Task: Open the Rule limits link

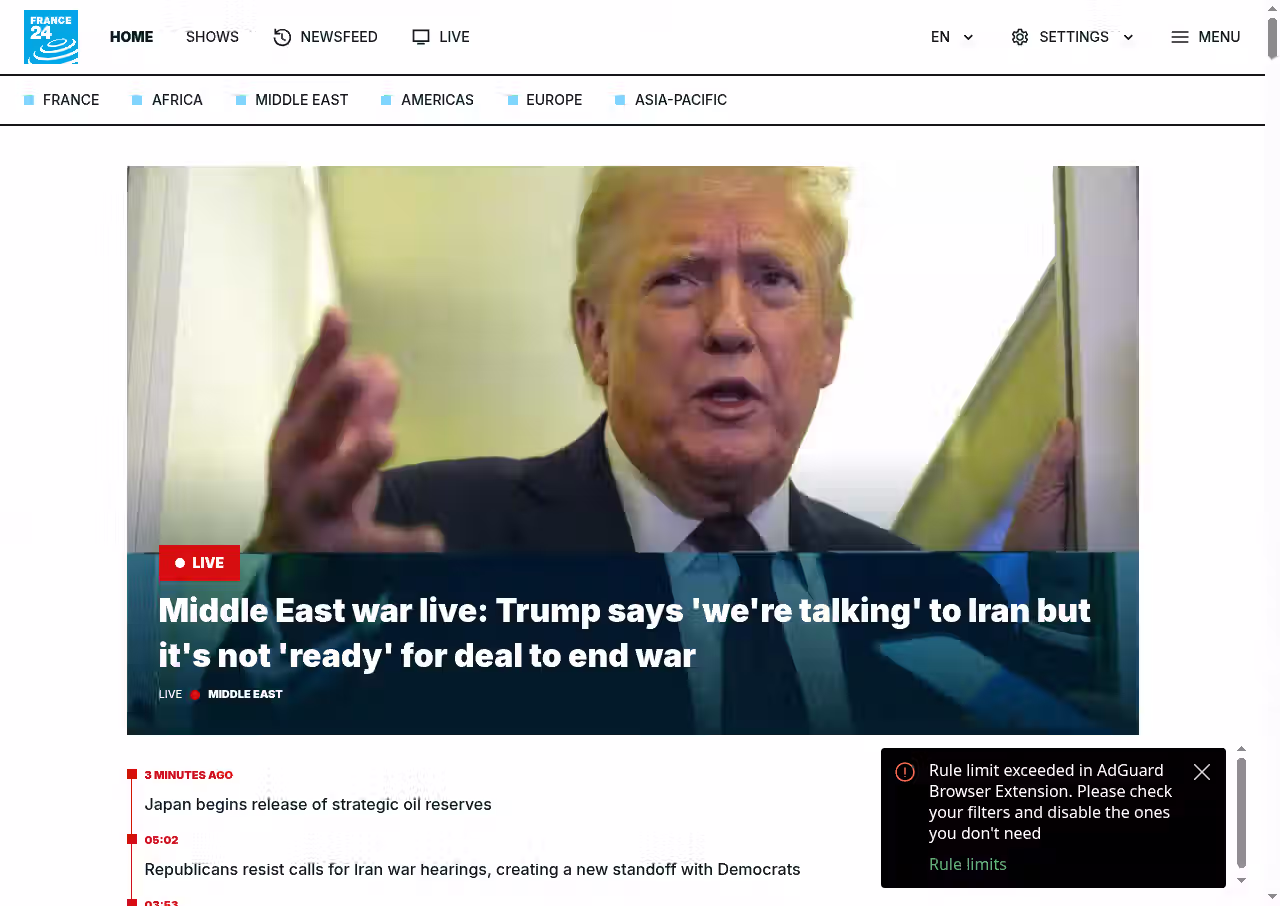Action: (967, 864)
